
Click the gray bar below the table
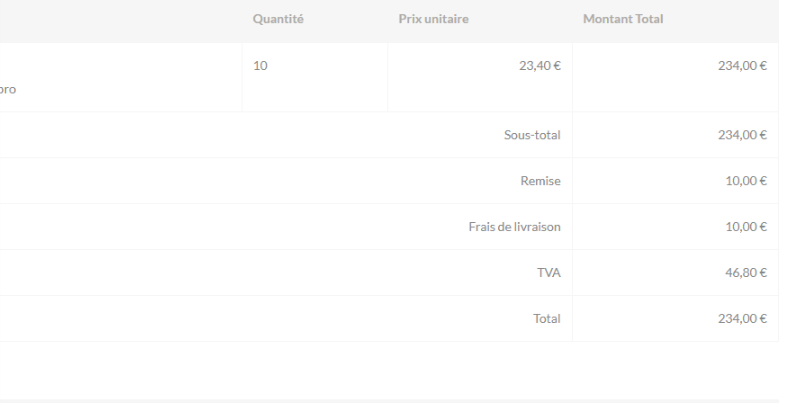pos(400,400)
